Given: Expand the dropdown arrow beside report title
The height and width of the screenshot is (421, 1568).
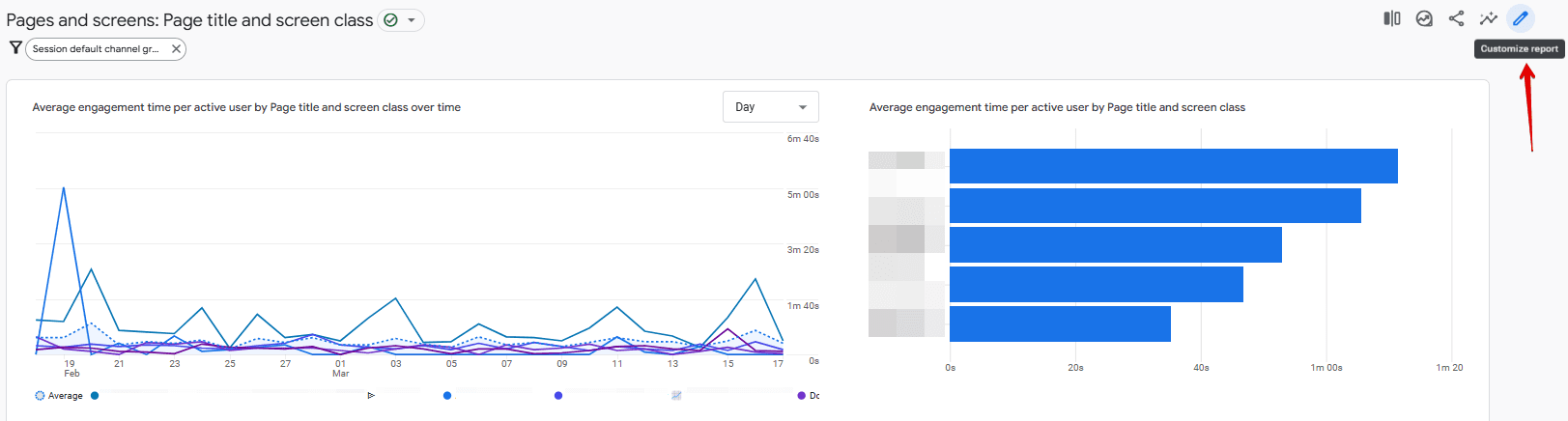Looking at the screenshot, I should point(412,20).
